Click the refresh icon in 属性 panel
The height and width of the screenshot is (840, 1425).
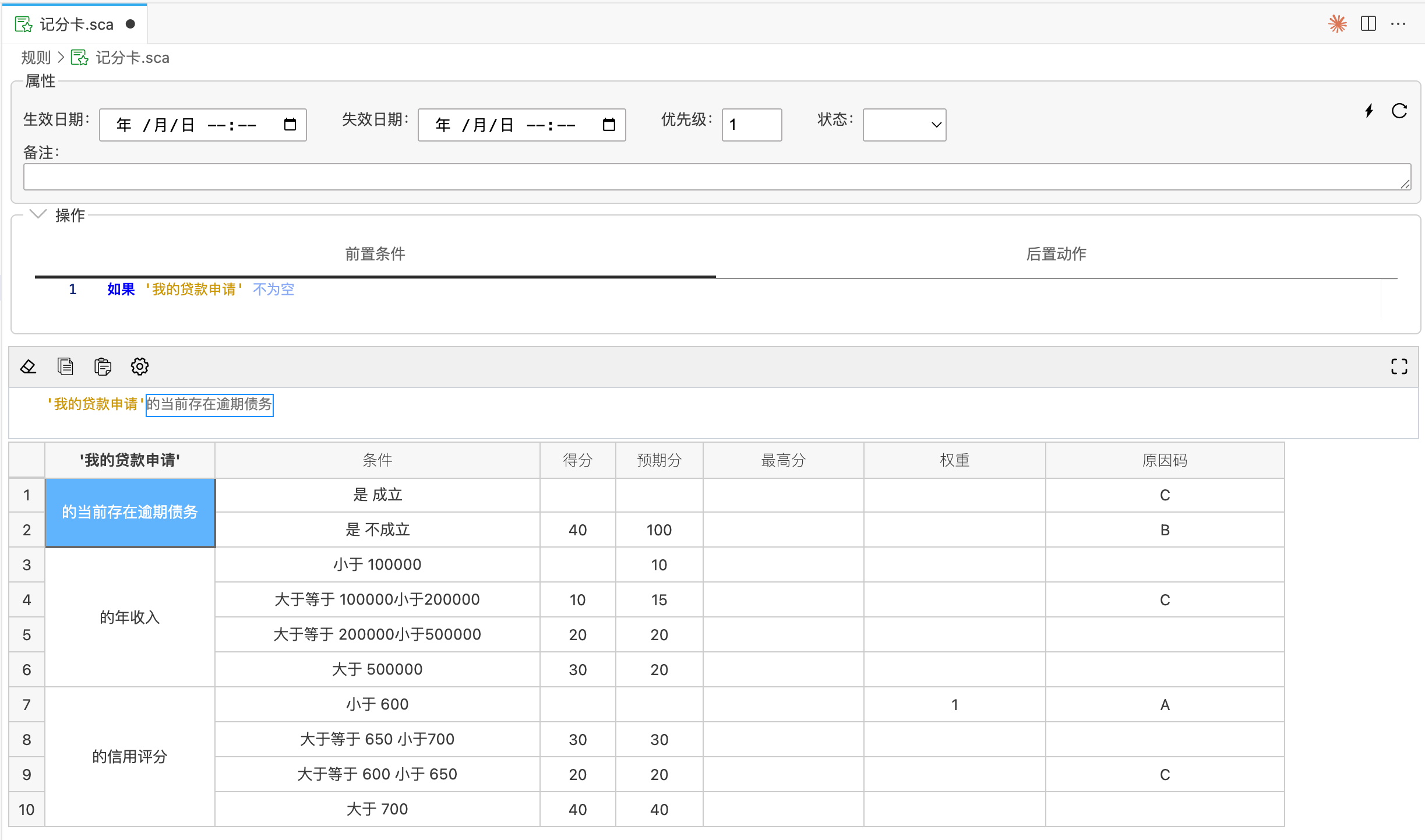coord(1399,111)
